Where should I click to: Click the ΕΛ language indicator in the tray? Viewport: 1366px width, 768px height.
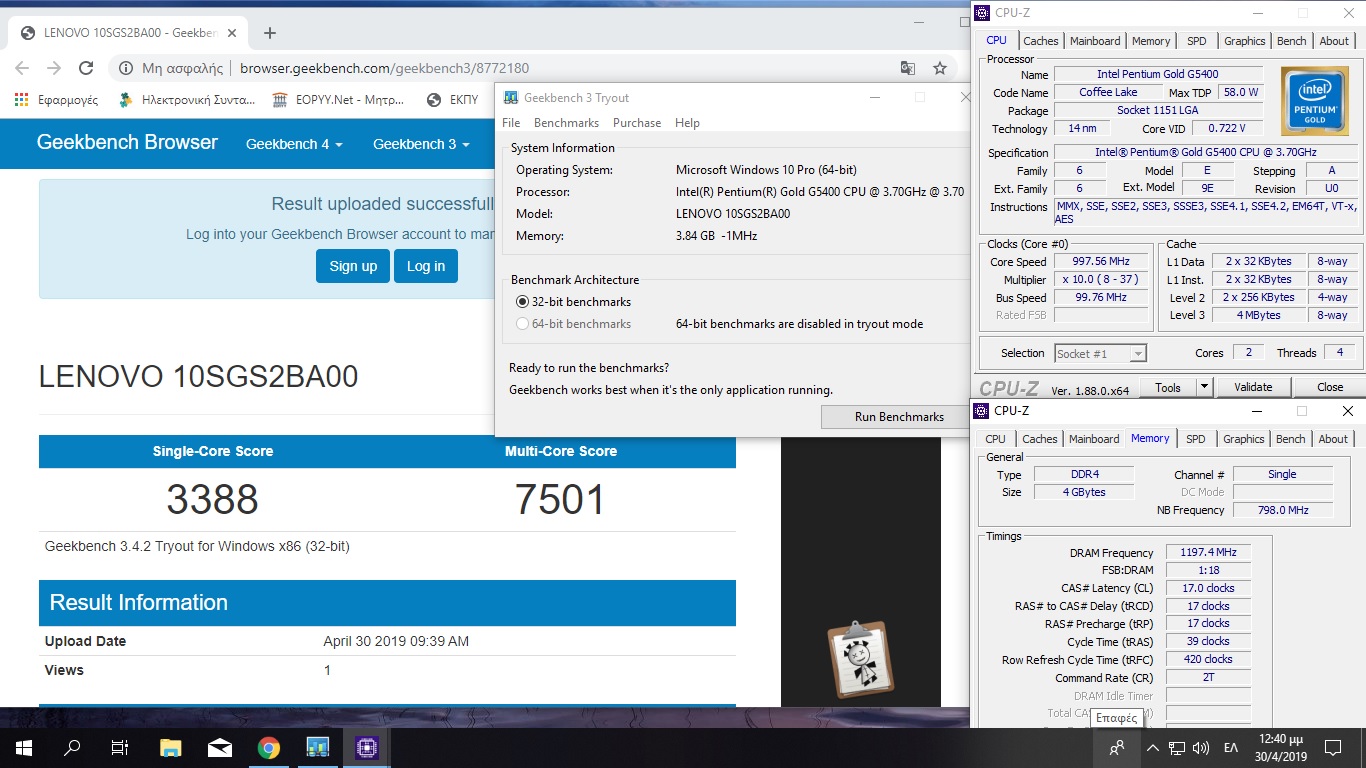pos(1231,747)
